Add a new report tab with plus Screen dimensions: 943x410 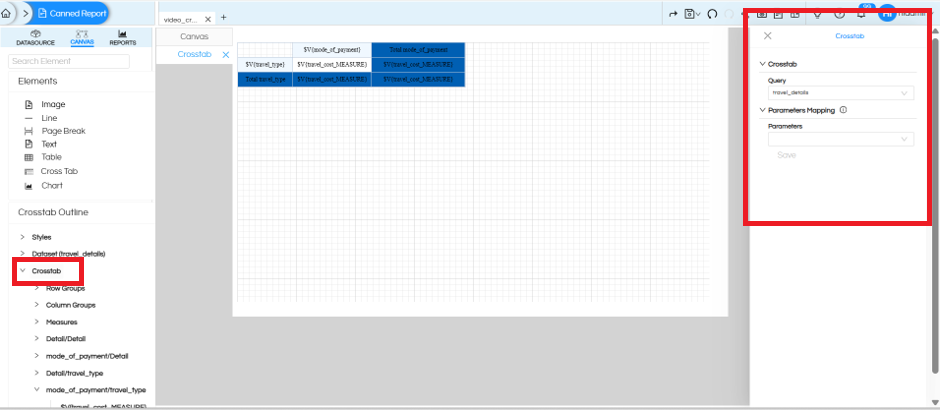click(x=224, y=17)
